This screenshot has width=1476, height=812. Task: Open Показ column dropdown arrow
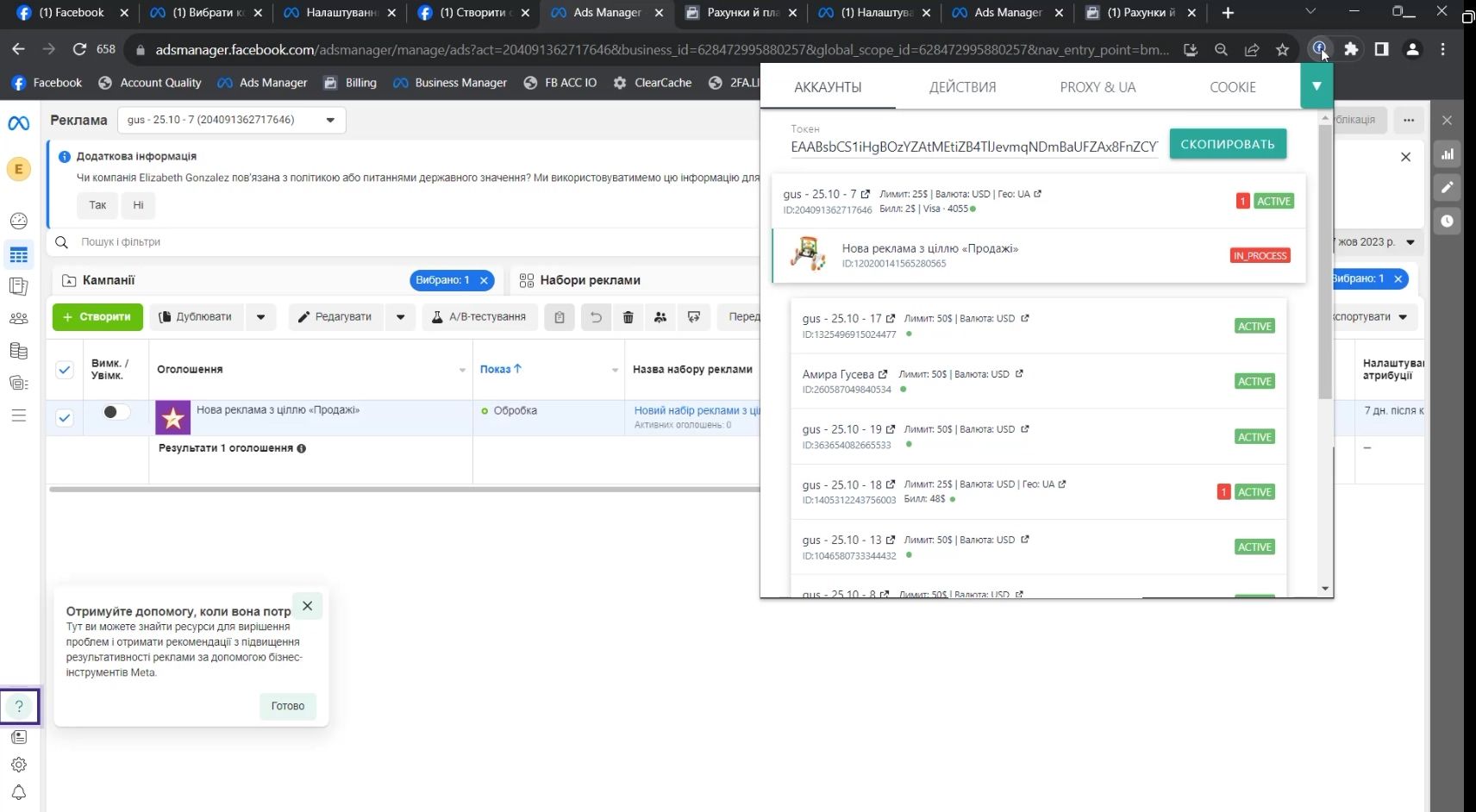(x=615, y=370)
